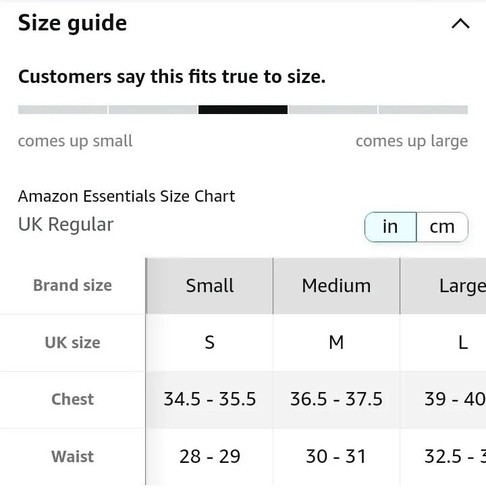Click the highlighted true-to-size fit bar segment
The width and height of the screenshot is (486, 500).
[243, 110]
